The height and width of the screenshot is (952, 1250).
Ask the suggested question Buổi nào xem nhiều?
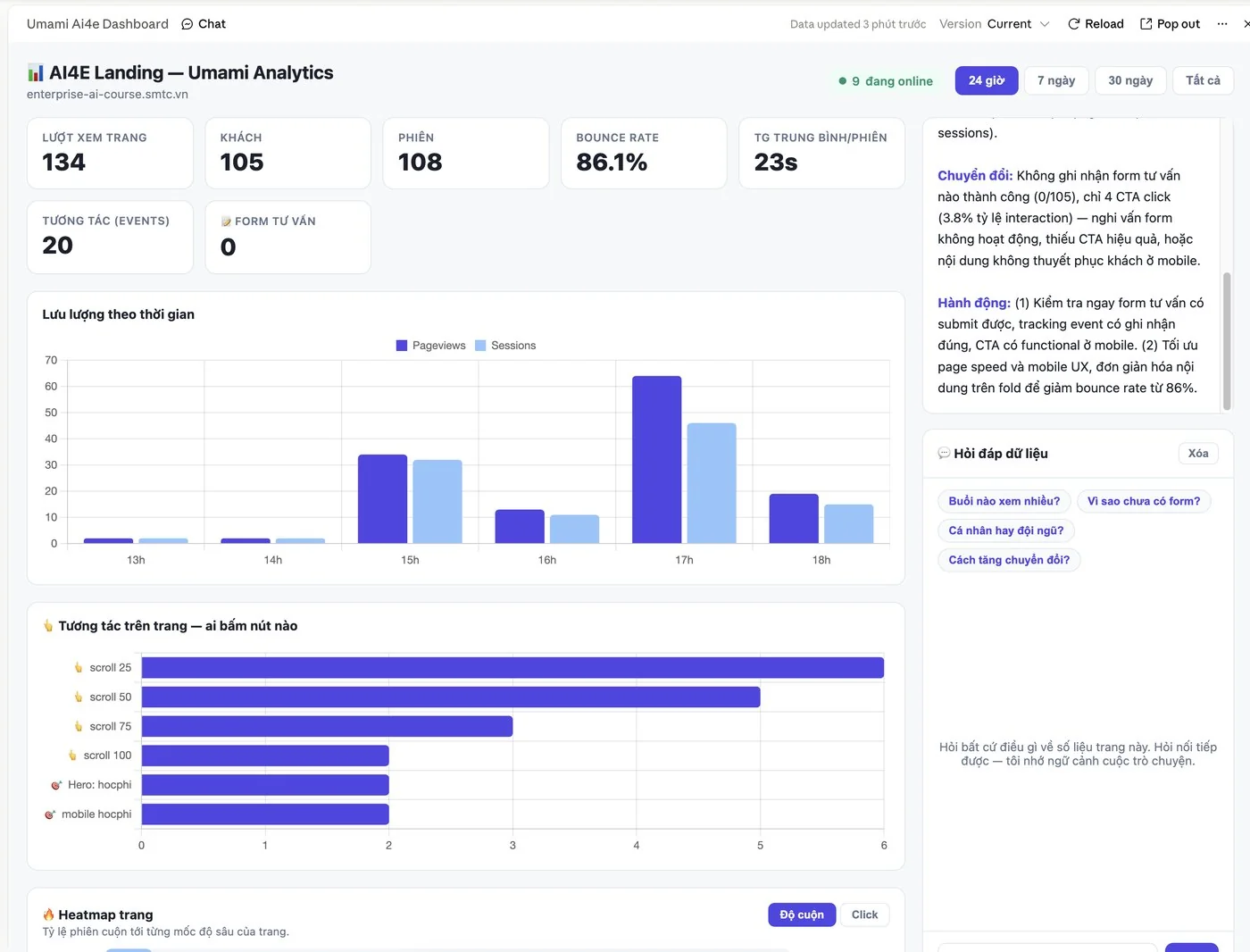(x=1004, y=501)
